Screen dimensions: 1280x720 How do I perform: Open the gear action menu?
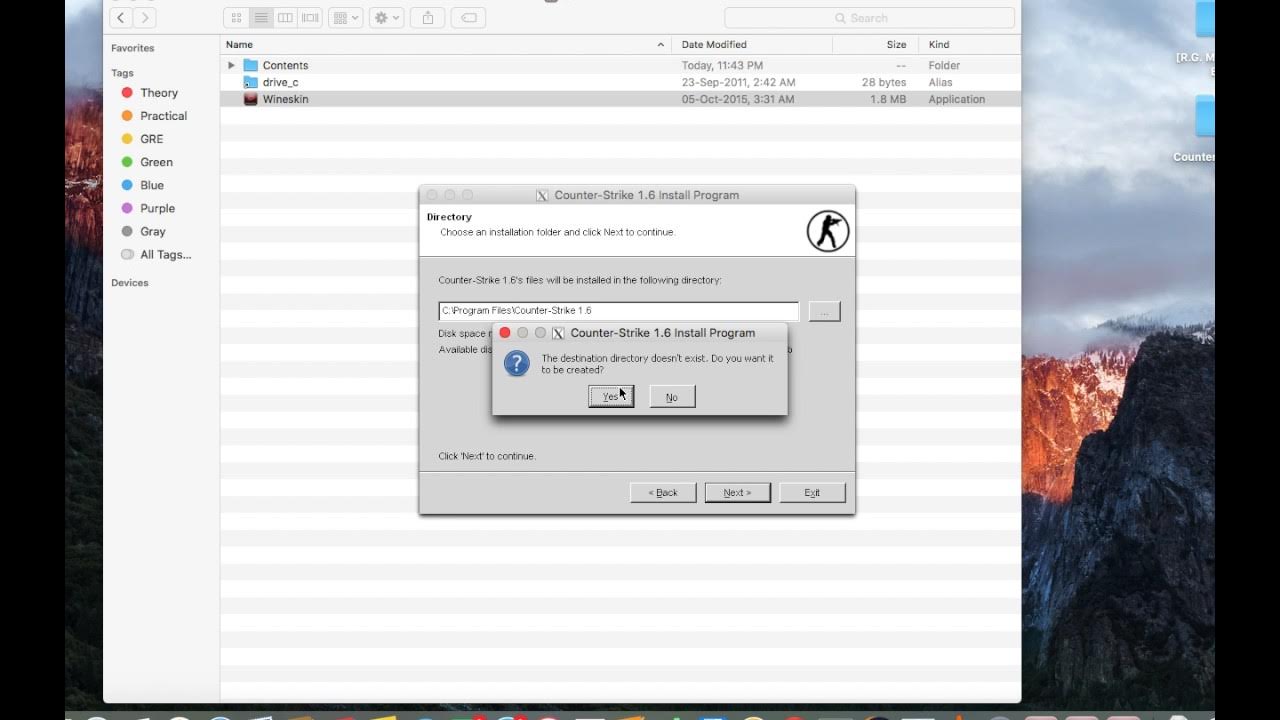[x=386, y=17]
